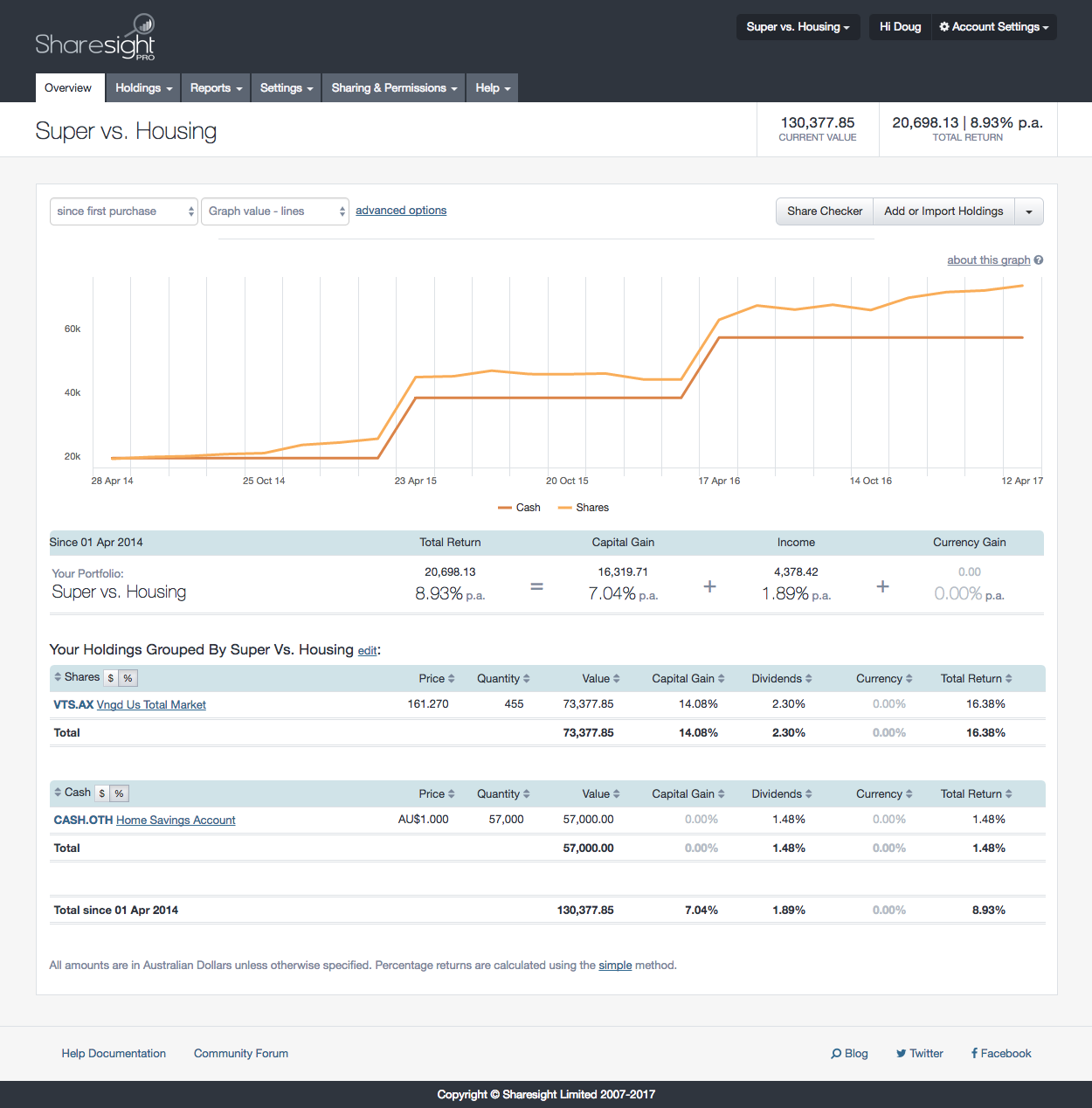The height and width of the screenshot is (1108, 1092).
Task: Open the 'Graph value - lines' dropdown
Action: 274,211
